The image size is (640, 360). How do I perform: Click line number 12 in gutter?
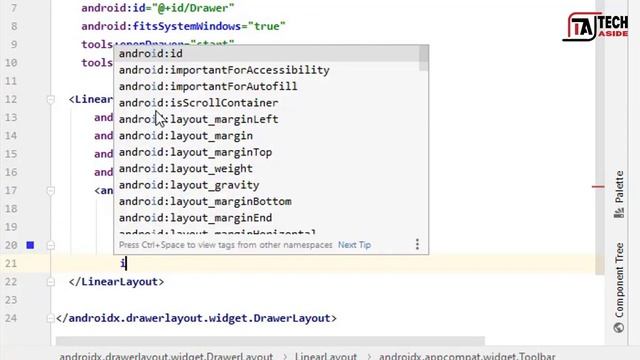point(11,99)
